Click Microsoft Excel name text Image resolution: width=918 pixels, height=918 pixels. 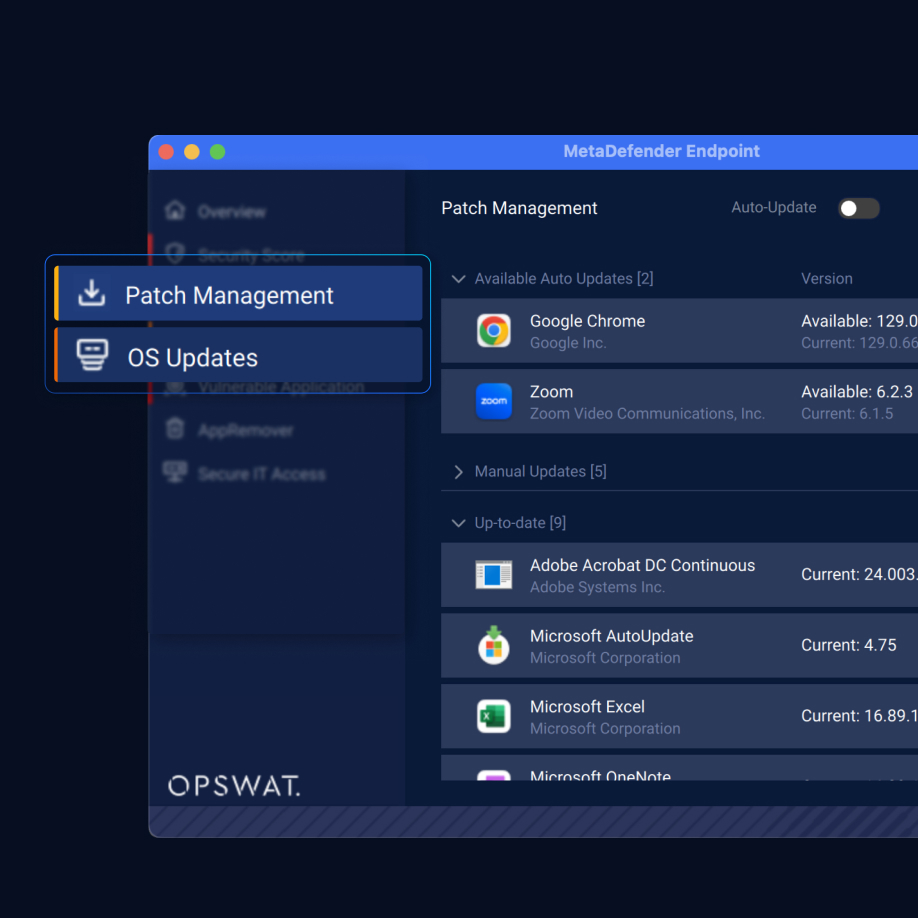587,707
